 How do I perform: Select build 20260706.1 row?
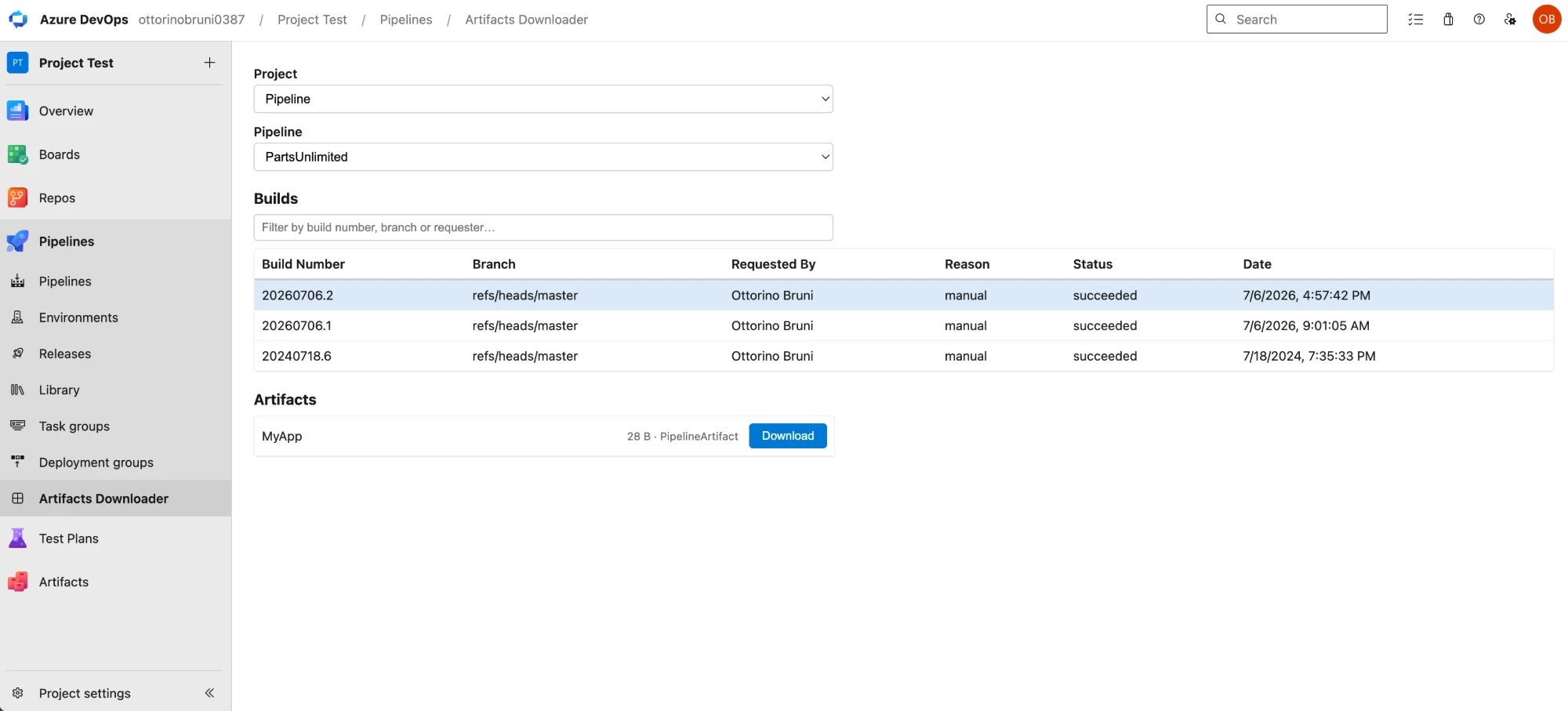(903, 325)
